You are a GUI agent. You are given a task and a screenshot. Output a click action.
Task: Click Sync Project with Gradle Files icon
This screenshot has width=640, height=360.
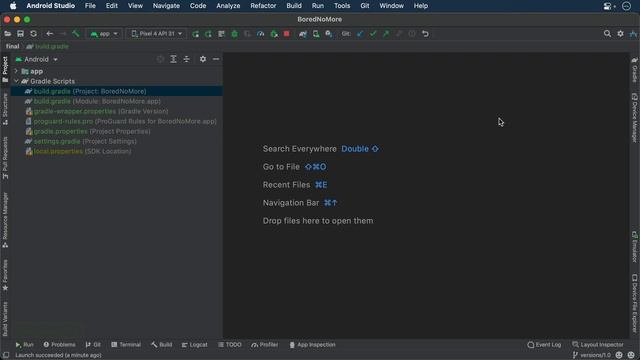(x=302, y=34)
